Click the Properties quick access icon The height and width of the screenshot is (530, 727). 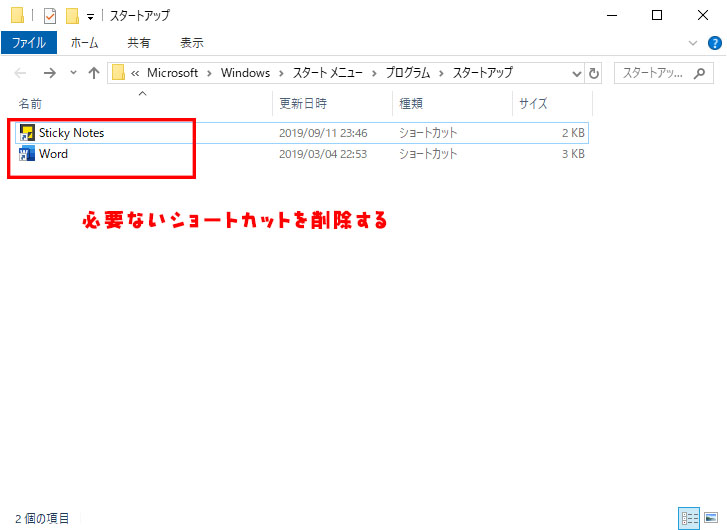point(50,16)
